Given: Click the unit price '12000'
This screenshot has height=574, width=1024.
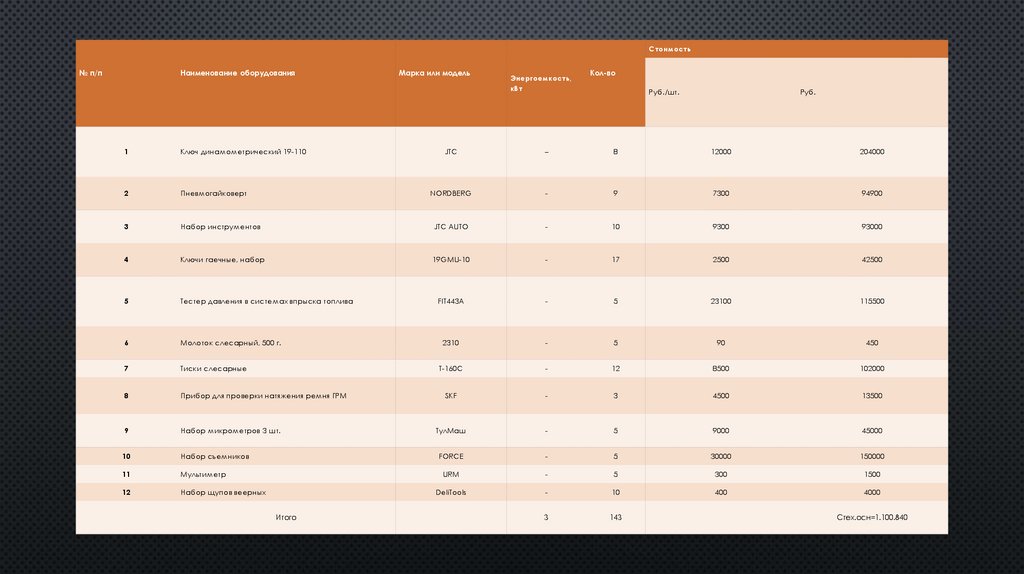Looking at the screenshot, I should coord(721,151).
